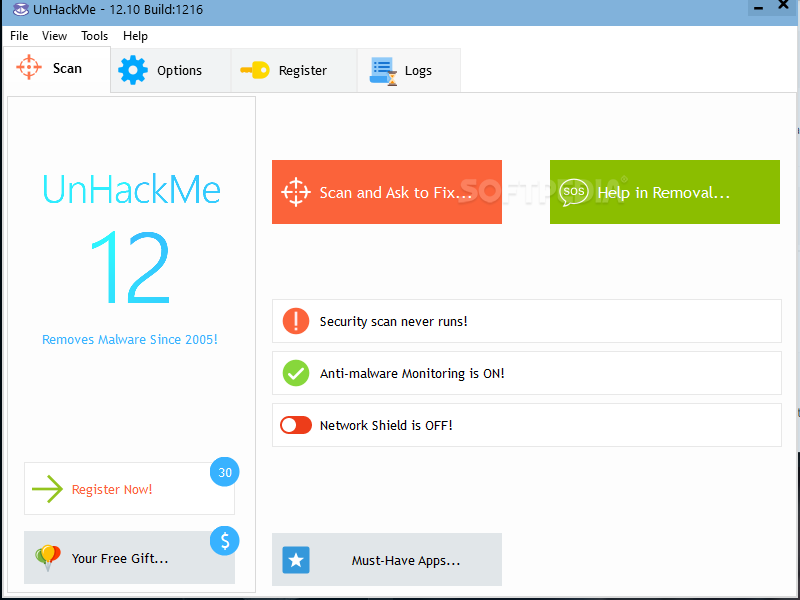
Task: Click UnHackMe app icon in title bar
Action: 20,9
